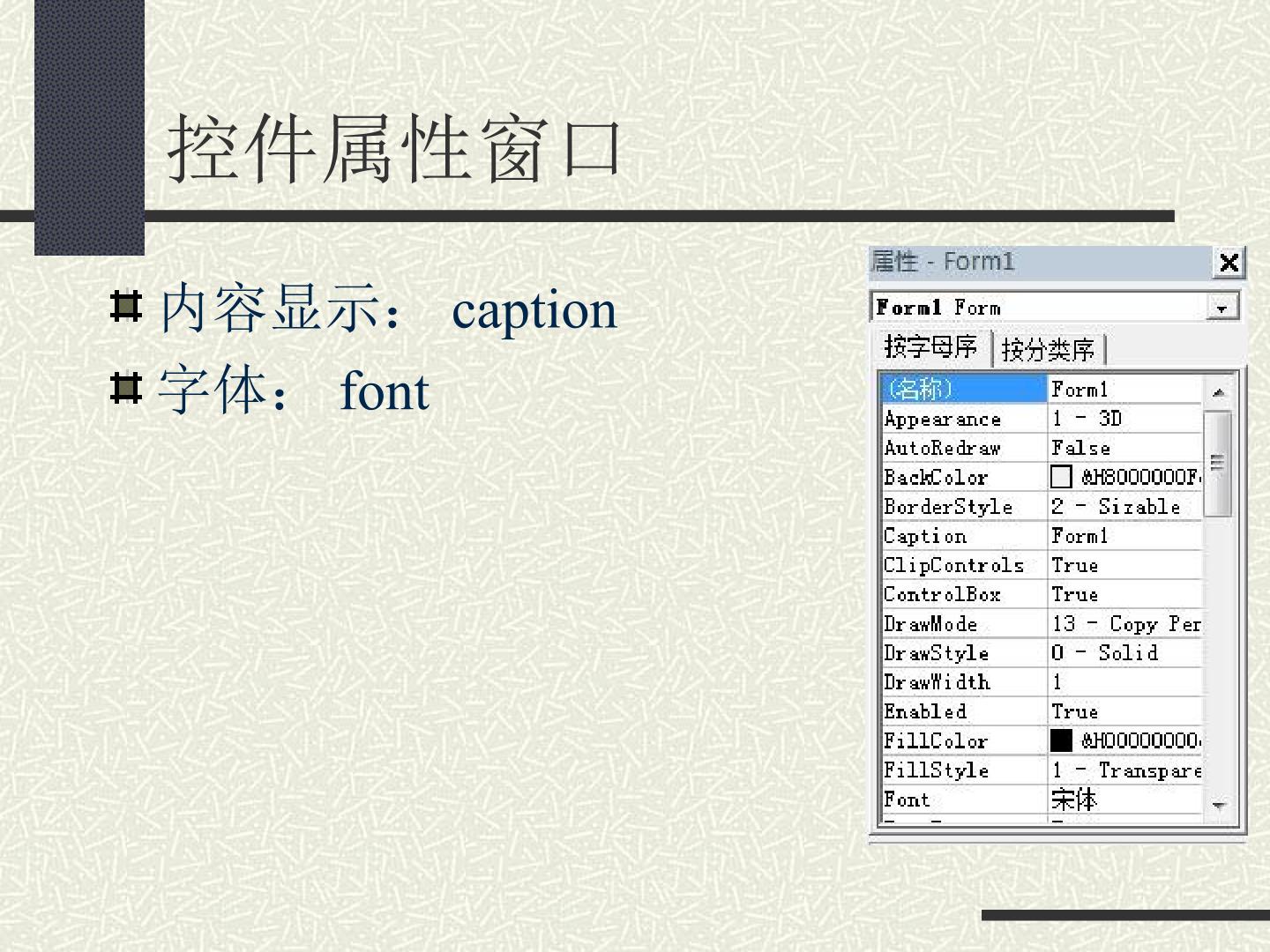1270x952 pixels.
Task: Click the Enabled value True
Action: [1074, 711]
